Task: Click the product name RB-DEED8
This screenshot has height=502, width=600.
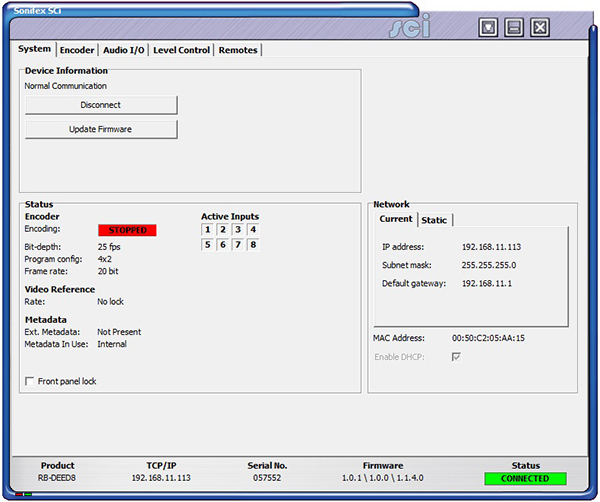Action: 57,478
